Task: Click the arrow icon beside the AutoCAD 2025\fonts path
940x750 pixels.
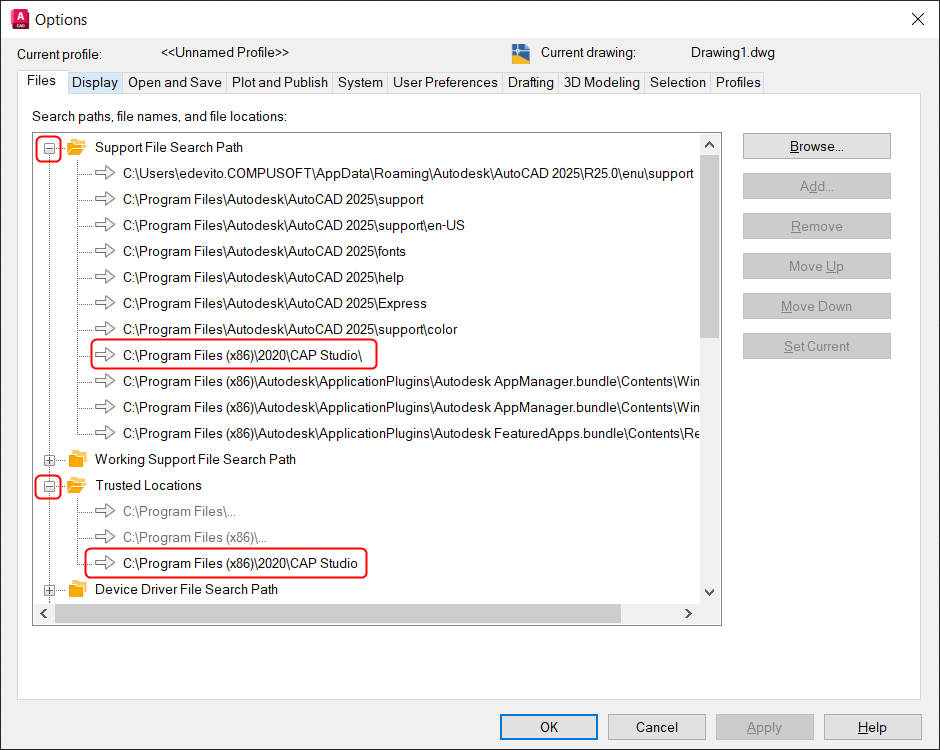Action: 106,252
